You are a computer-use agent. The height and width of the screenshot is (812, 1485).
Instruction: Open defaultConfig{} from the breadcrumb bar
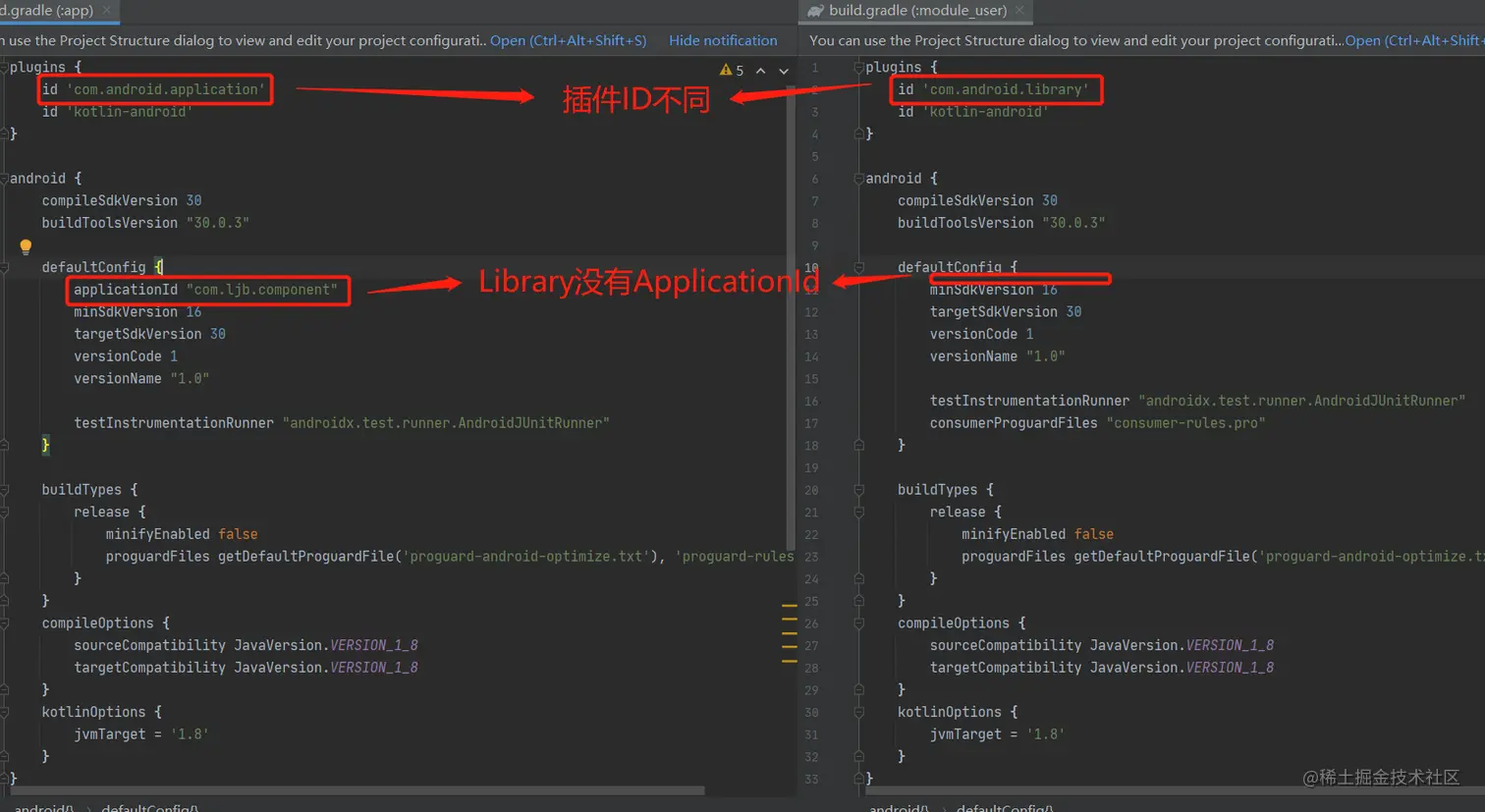[x=149, y=807]
